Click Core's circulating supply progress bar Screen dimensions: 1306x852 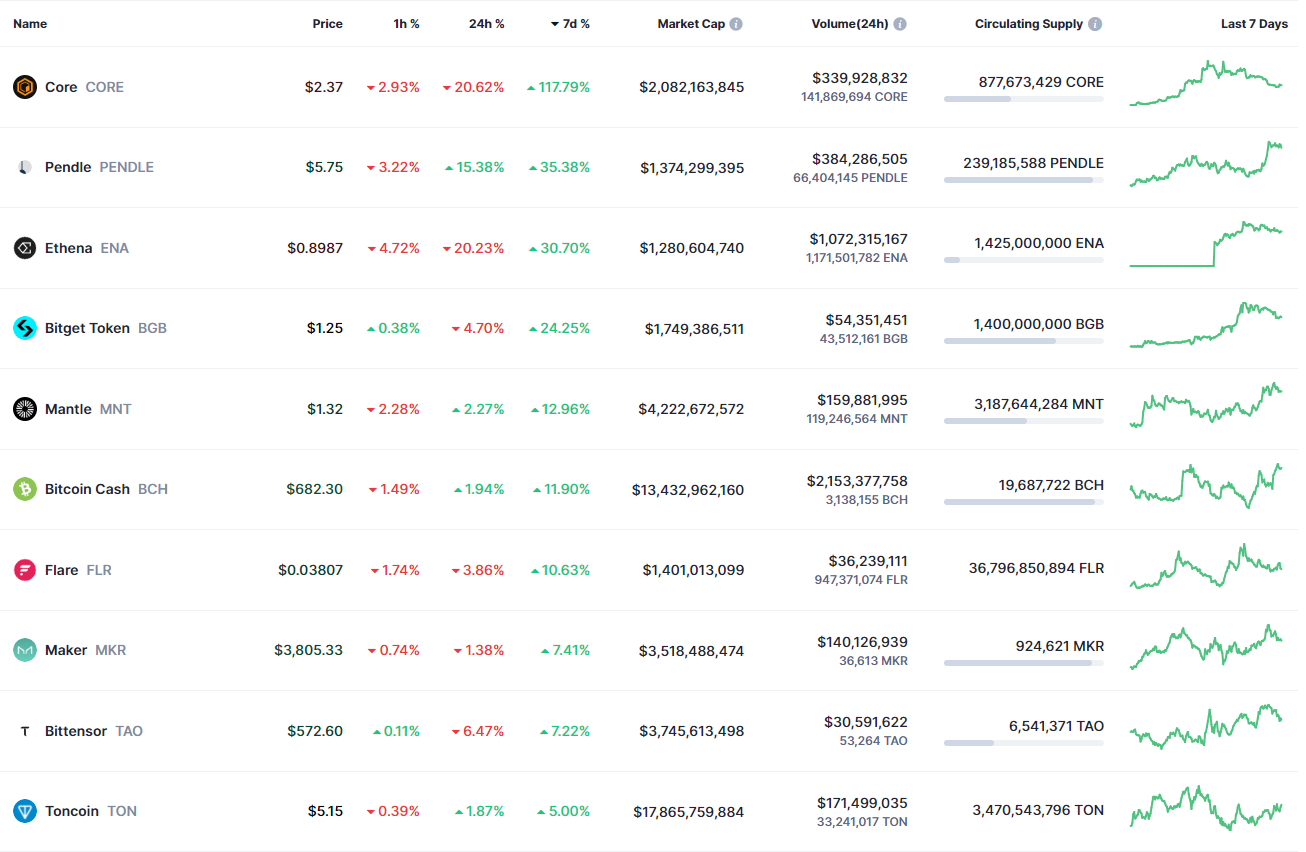click(1024, 99)
